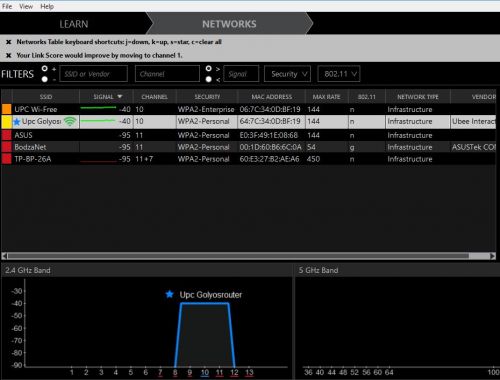Open the 802.11 filter dropdown
Screen dimensions: 500x380
(x=339, y=74)
